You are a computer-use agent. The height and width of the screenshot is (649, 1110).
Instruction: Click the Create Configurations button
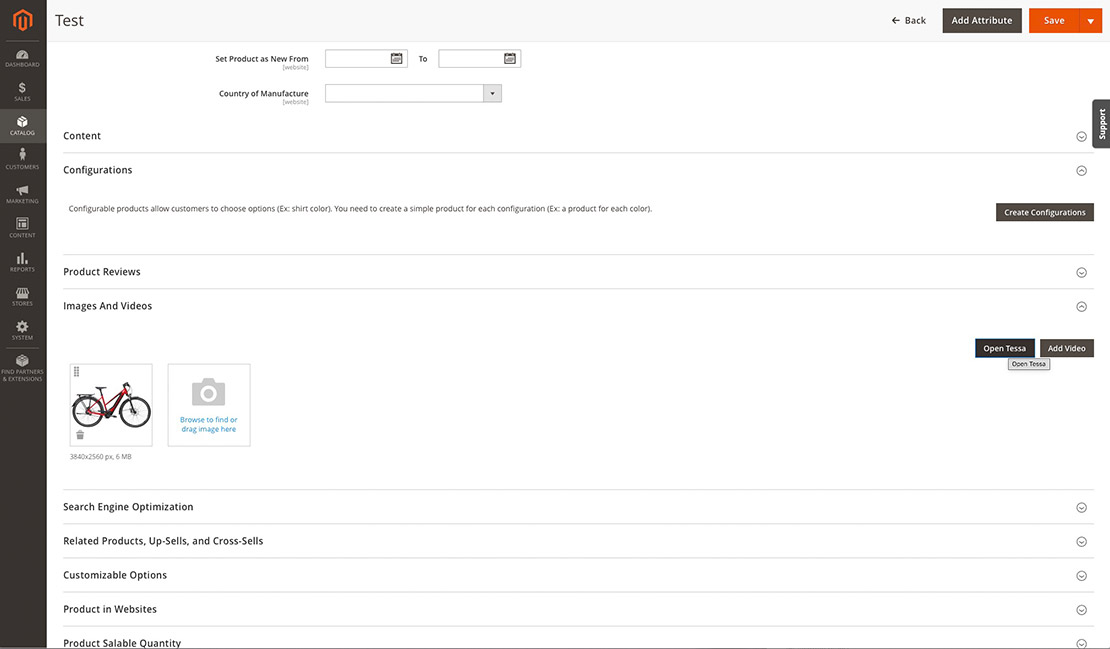1044,212
